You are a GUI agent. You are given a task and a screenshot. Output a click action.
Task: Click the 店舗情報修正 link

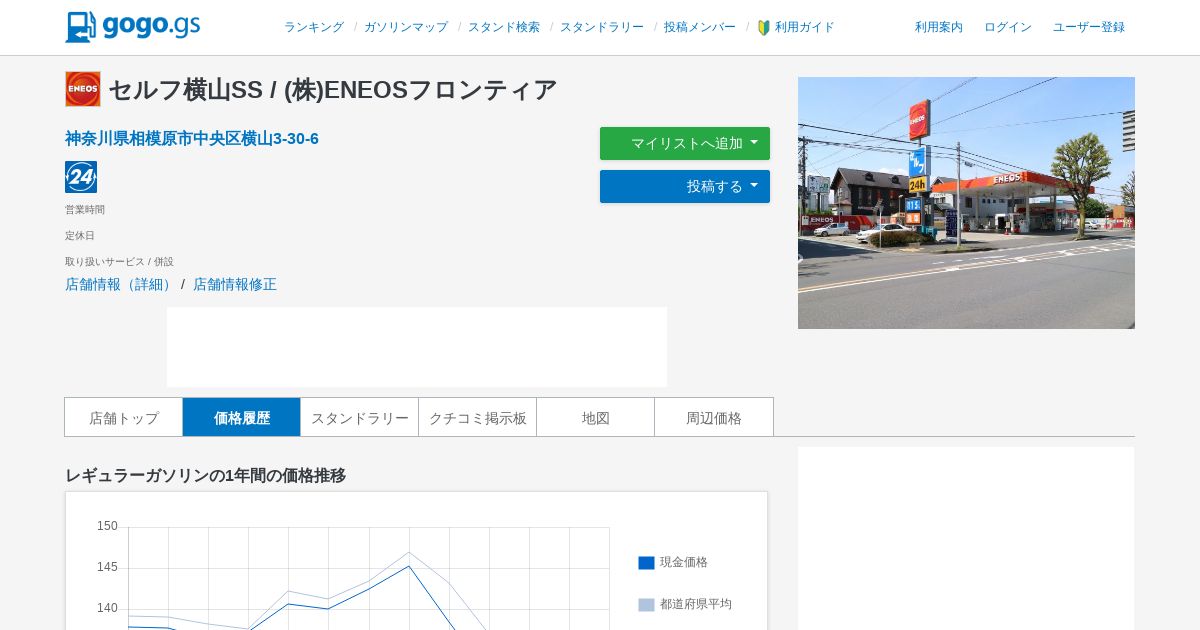(x=235, y=284)
